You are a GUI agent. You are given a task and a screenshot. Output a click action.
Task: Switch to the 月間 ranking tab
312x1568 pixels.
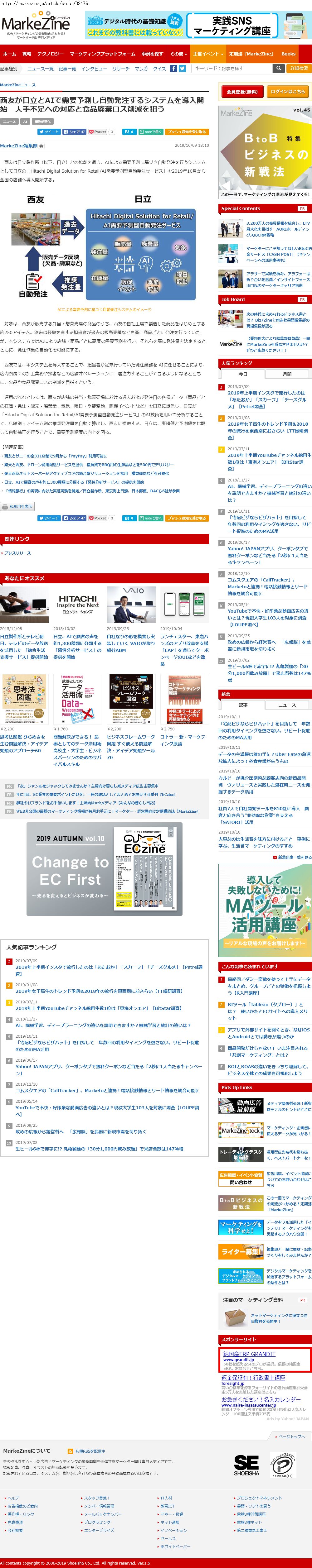click(287, 374)
